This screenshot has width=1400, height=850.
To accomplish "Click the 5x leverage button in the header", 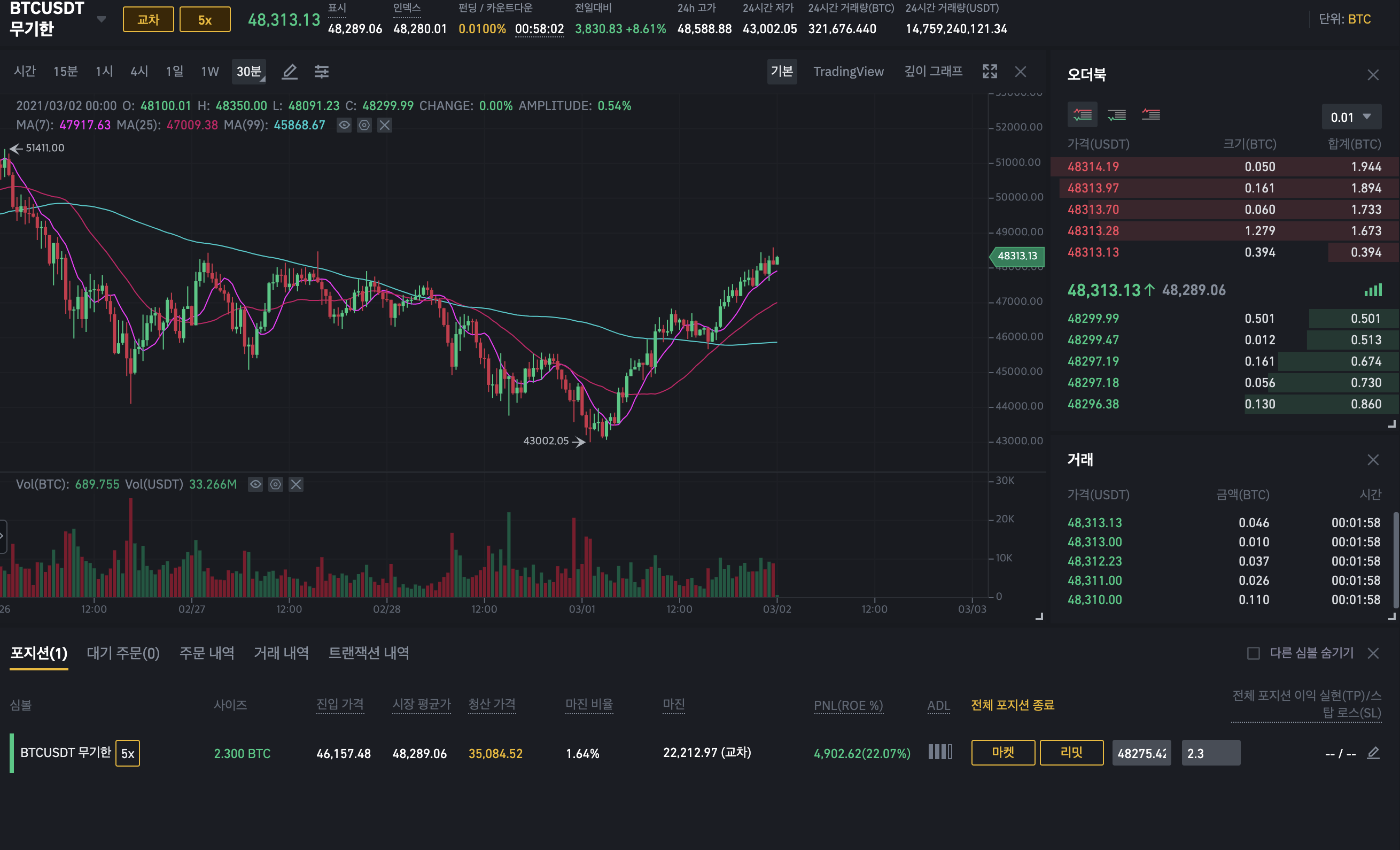I will [205, 20].
